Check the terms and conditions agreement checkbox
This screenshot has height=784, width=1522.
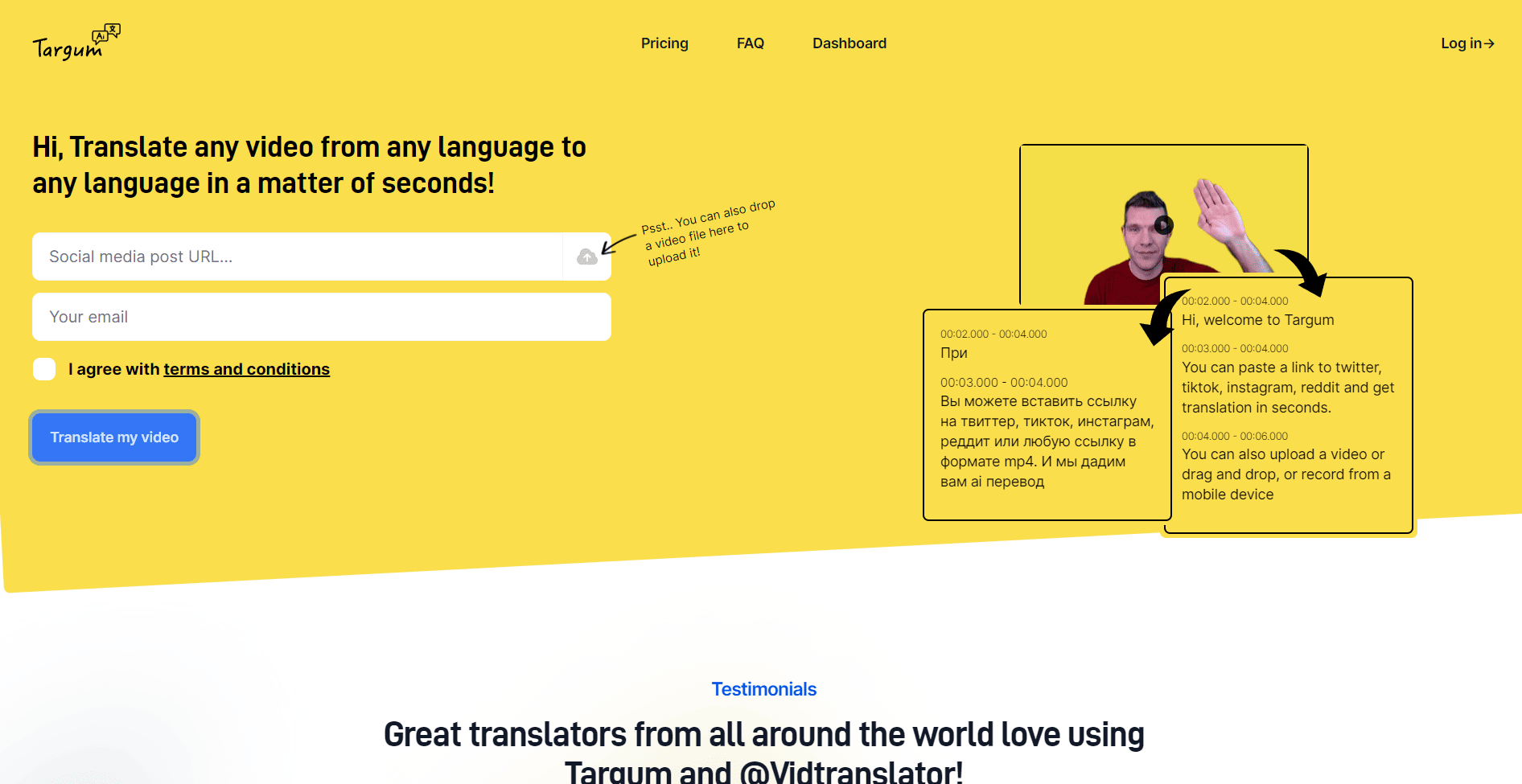click(44, 368)
